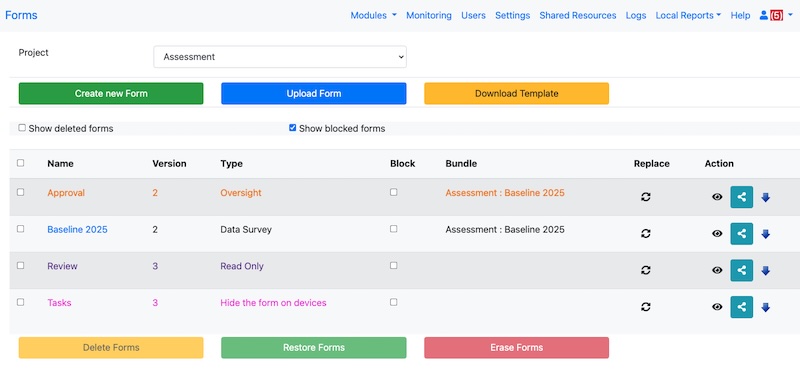Click the orange 'Assessment : Baseline 2025' bundle text
The image size is (800, 373).
click(505, 193)
